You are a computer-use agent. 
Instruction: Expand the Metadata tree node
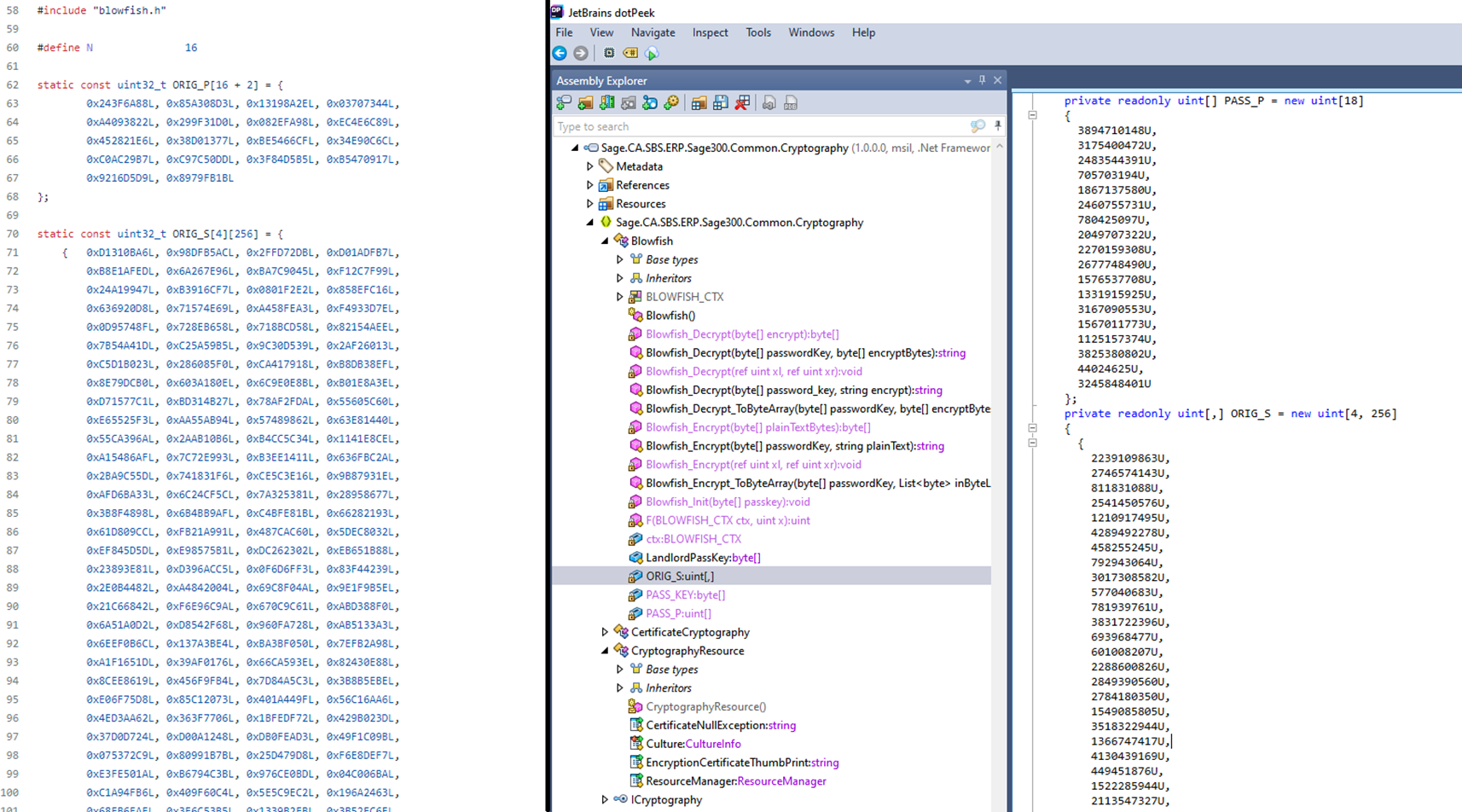pyautogui.click(x=590, y=166)
